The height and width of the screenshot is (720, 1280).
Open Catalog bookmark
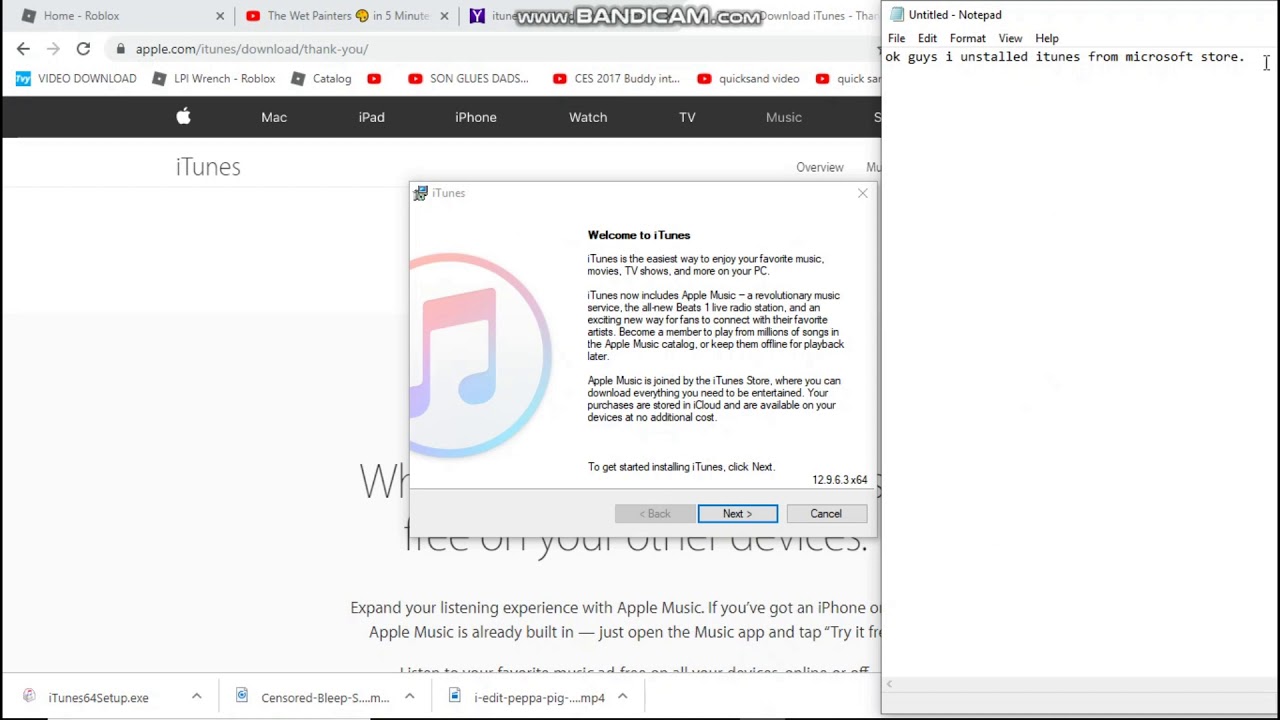click(321, 78)
